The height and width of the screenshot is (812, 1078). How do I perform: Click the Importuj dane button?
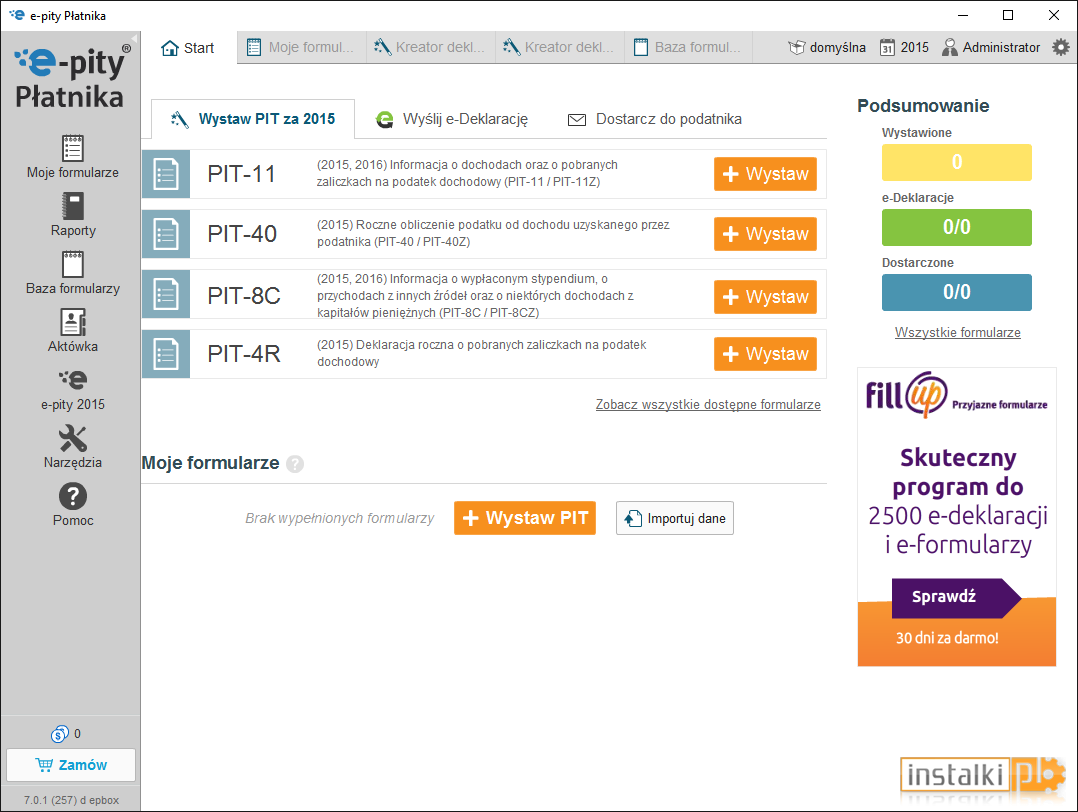pos(674,518)
